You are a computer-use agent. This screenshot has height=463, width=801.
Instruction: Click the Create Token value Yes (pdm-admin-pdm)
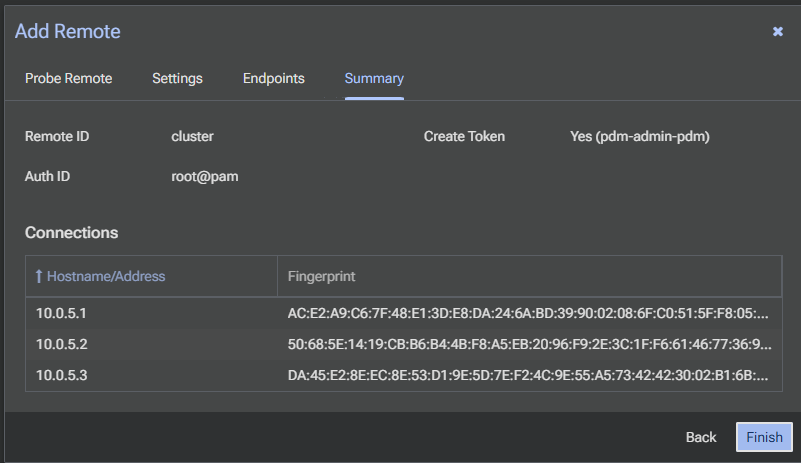[640, 136]
